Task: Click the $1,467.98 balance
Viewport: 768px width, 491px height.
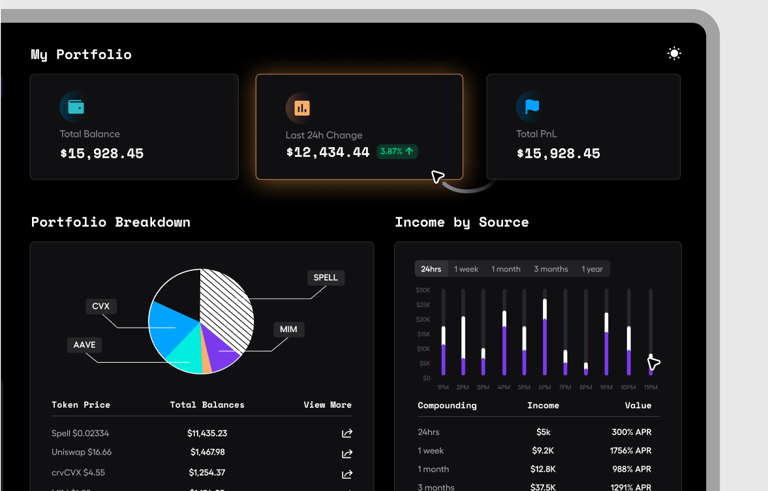Action: [208, 452]
